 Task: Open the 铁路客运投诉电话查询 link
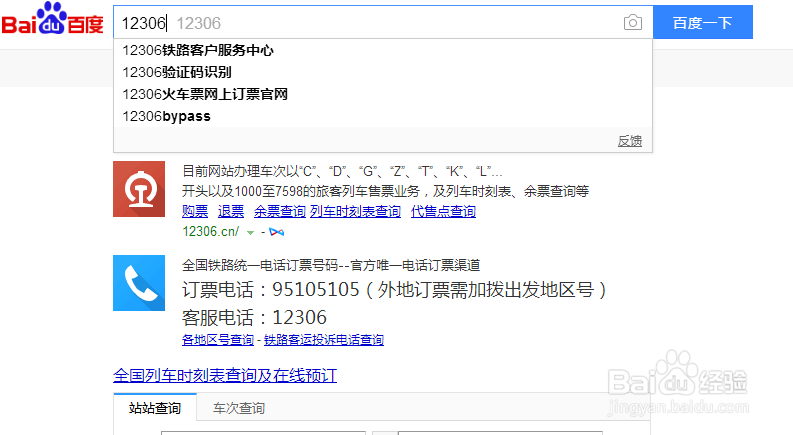point(324,340)
